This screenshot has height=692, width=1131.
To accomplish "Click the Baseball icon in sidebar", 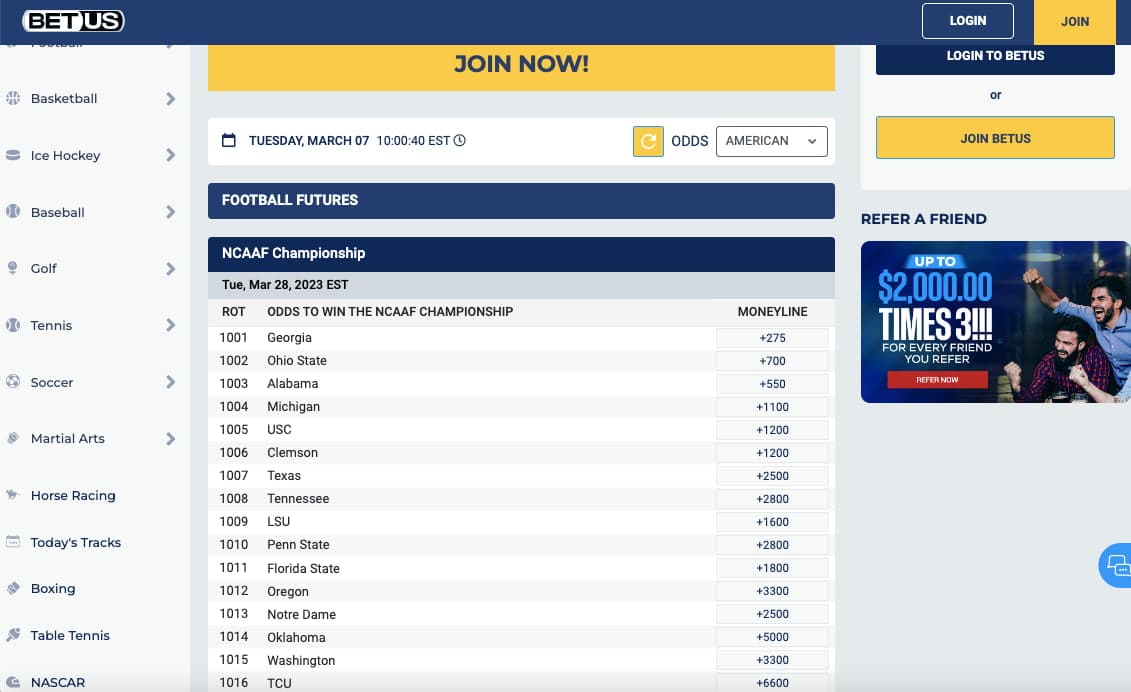I will [13, 211].
